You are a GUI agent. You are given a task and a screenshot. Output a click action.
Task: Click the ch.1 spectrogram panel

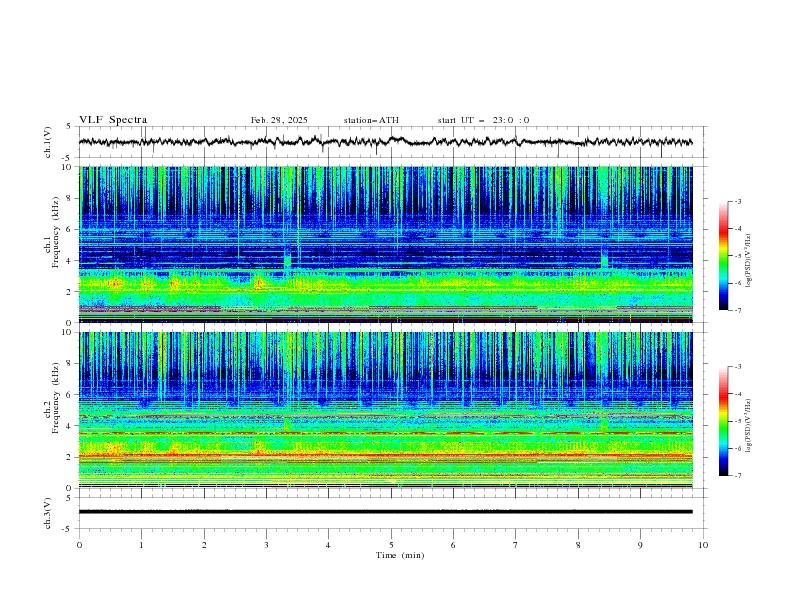pos(386,244)
